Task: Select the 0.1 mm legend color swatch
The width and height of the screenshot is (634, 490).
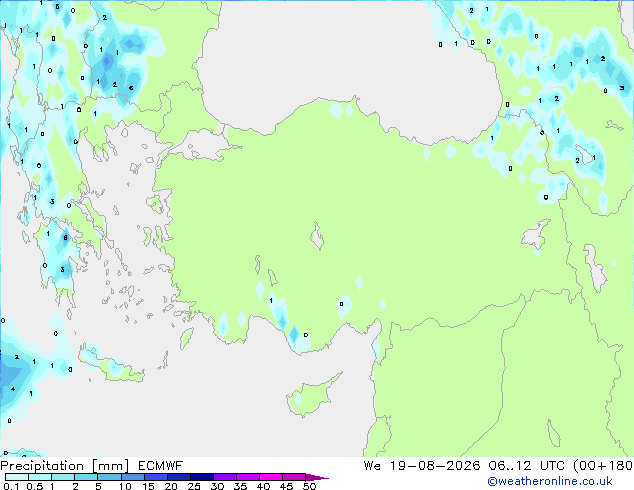Action: coord(17,477)
